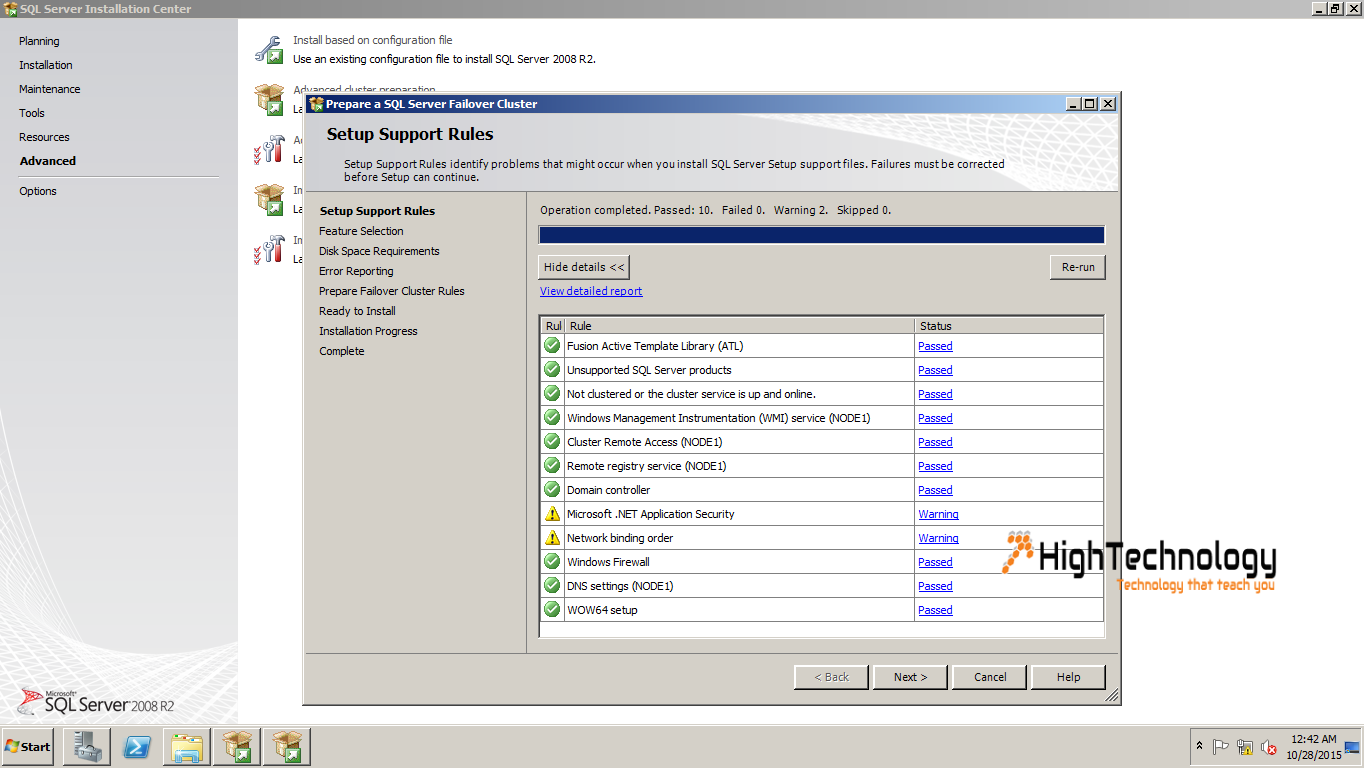Click the muted volume tray icon
1364x768 pixels.
[x=1269, y=747]
